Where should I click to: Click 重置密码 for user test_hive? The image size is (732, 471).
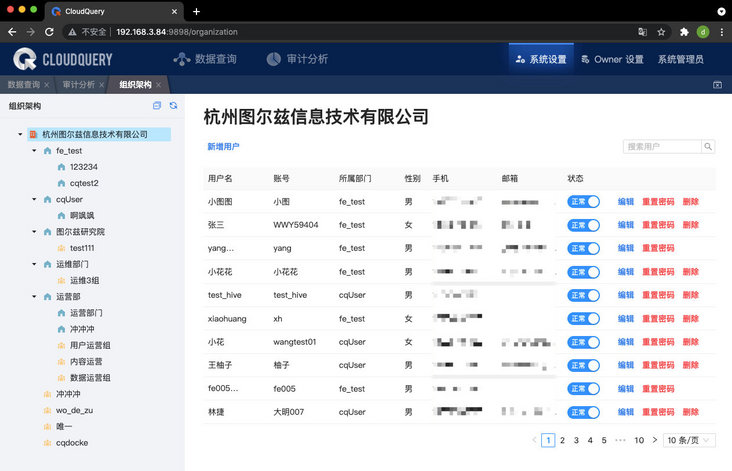pos(657,295)
